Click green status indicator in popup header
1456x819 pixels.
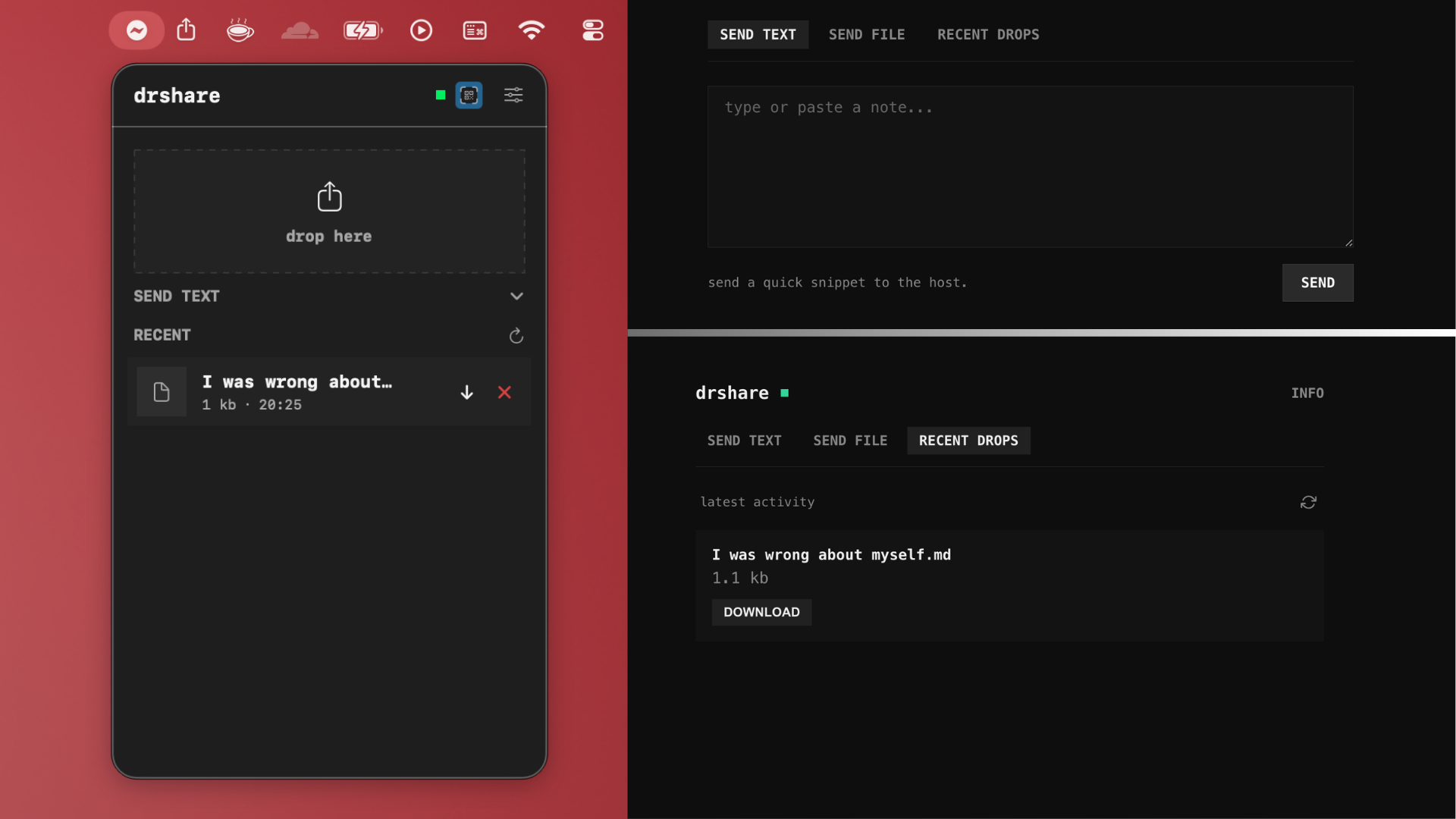441,96
